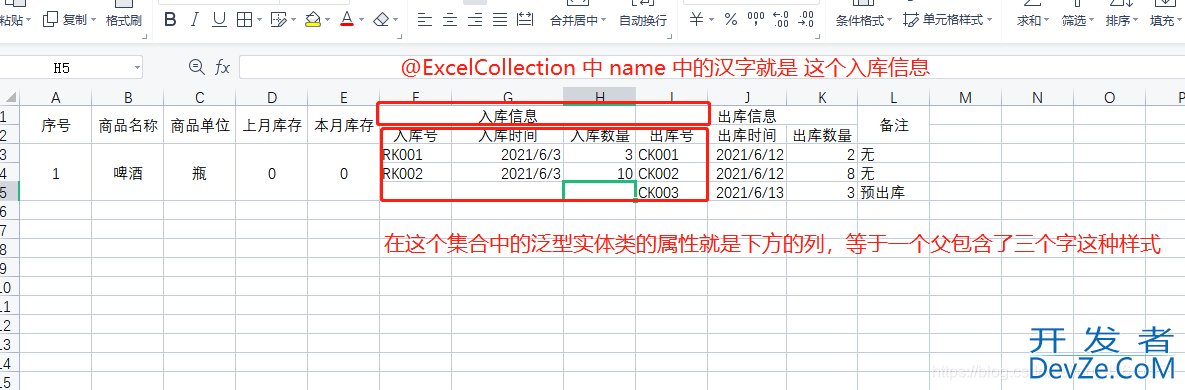
Task: Justify text alignment
Action: (500, 20)
